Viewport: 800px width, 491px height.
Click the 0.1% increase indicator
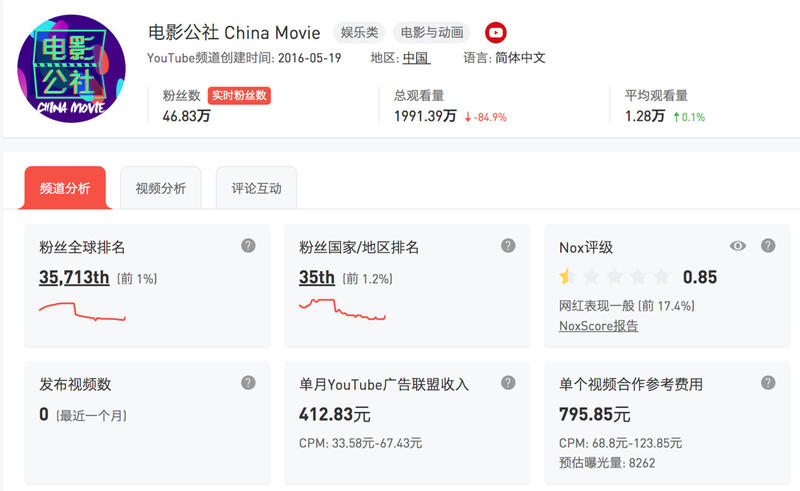point(689,117)
